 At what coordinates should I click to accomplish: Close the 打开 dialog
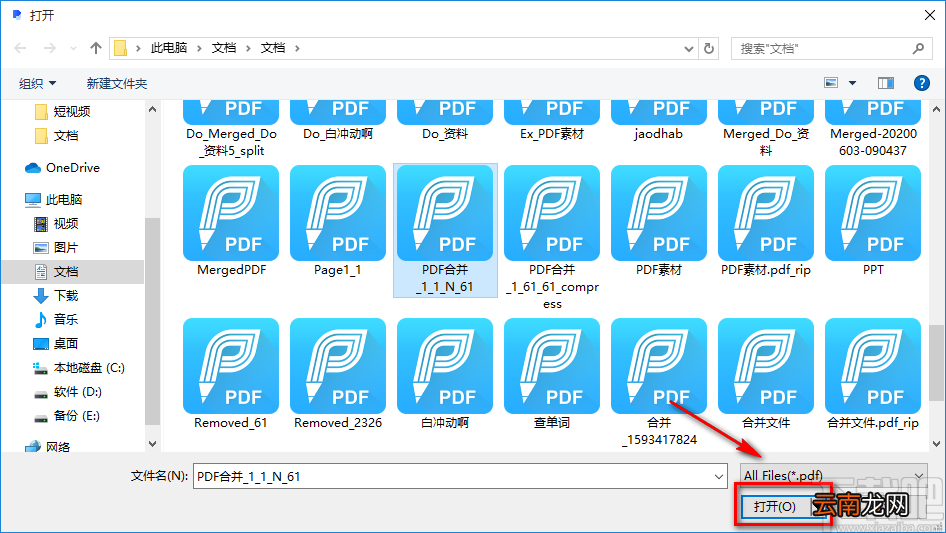(x=930, y=15)
